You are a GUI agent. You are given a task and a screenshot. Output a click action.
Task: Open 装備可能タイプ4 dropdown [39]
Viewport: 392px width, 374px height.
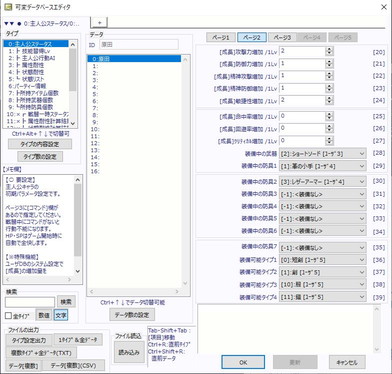coord(322,297)
